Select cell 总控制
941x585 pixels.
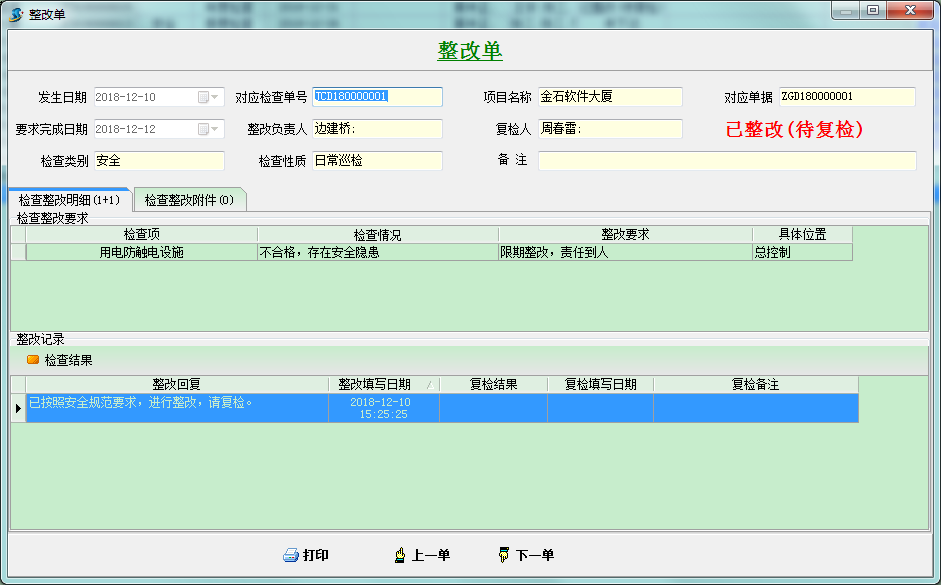pyautogui.click(x=802, y=252)
